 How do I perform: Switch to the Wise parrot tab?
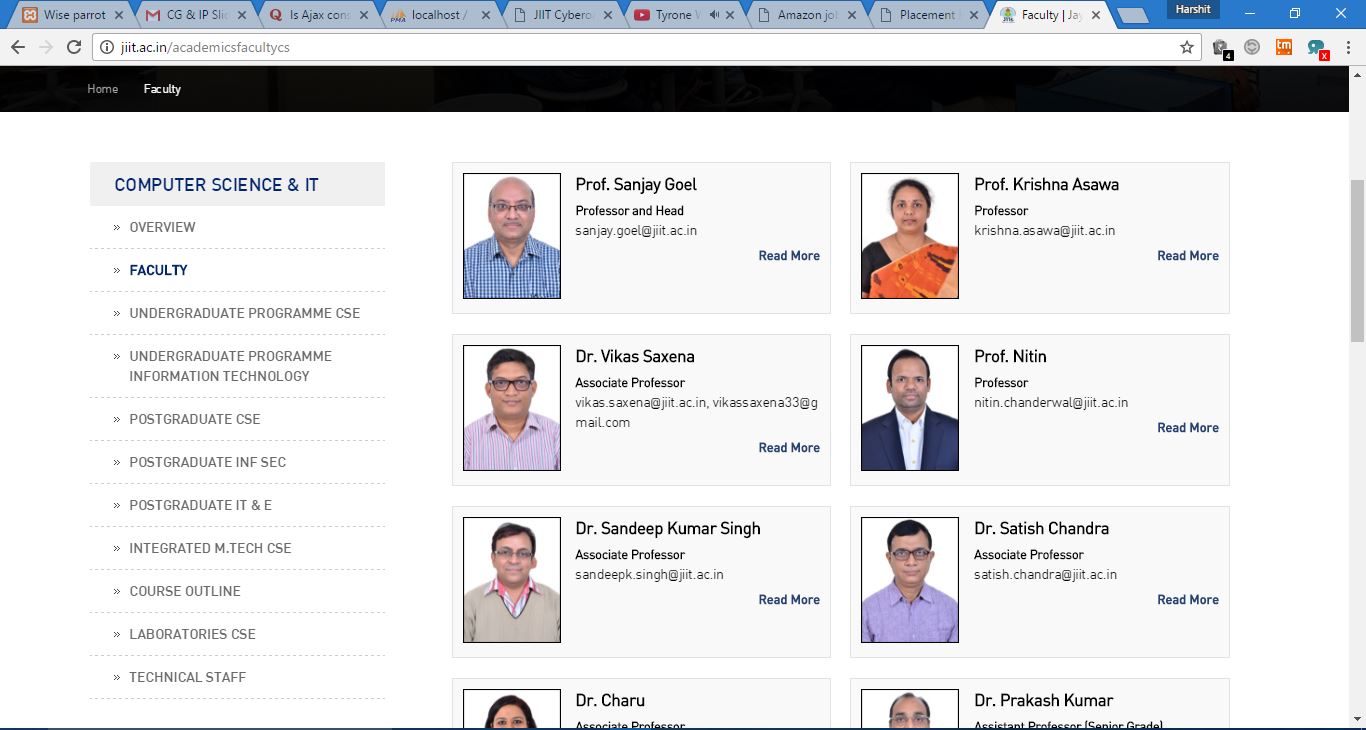click(x=73, y=15)
